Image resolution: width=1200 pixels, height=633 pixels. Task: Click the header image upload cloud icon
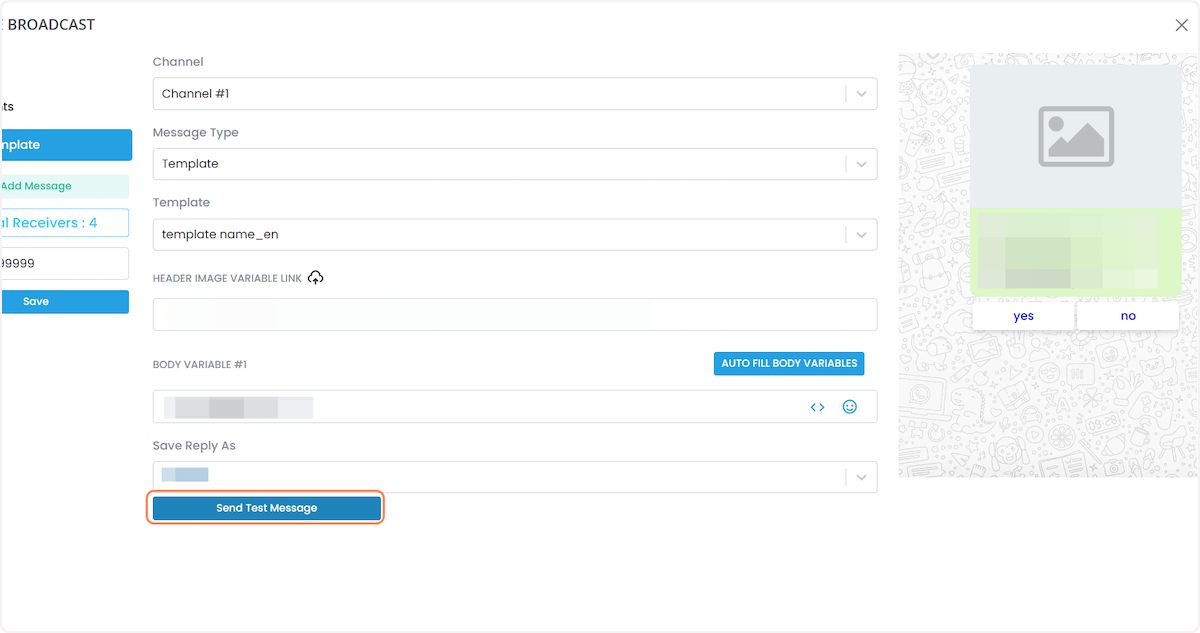coord(316,277)
